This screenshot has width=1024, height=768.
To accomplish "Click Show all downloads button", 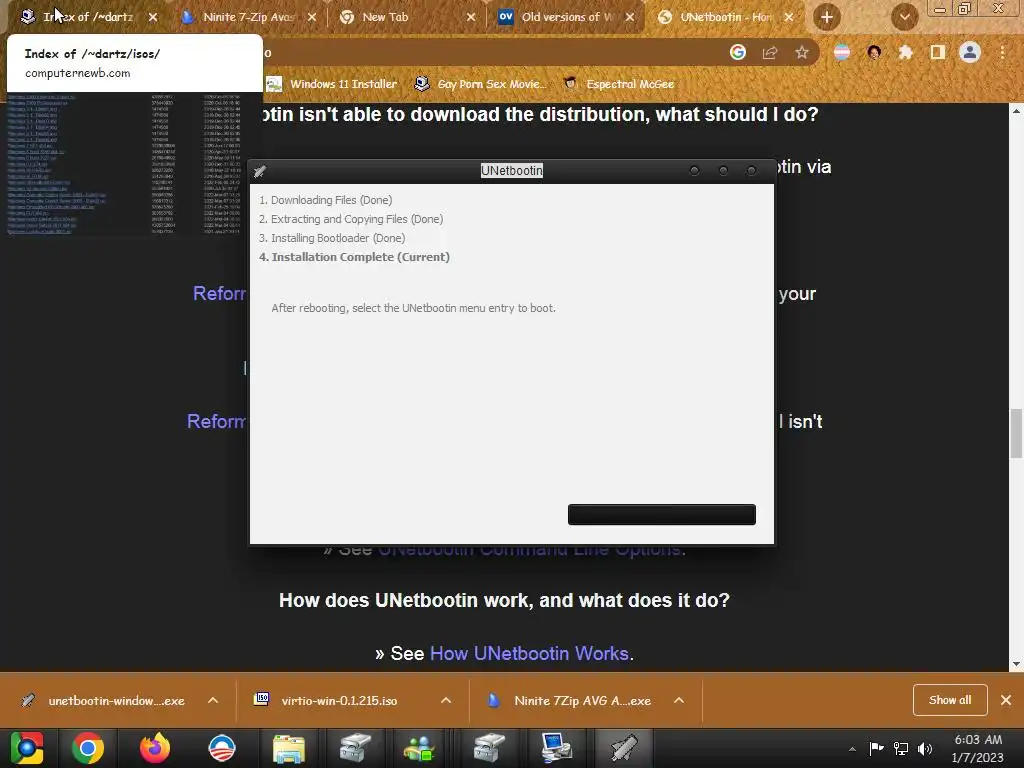I will pyautogui.click(x=950, y=700).
